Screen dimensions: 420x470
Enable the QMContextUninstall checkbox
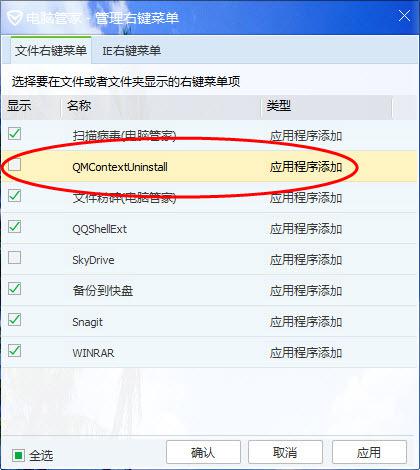coord(15,165)
